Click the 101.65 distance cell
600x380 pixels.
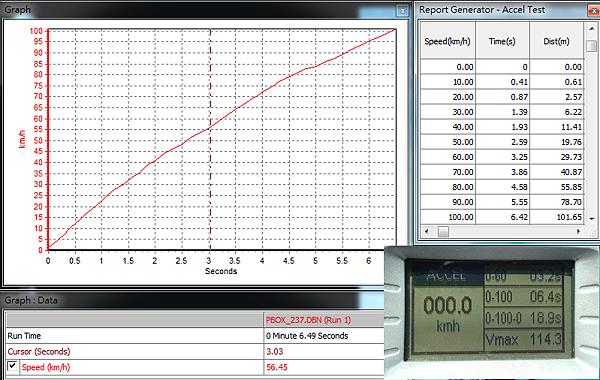[557, 217]
